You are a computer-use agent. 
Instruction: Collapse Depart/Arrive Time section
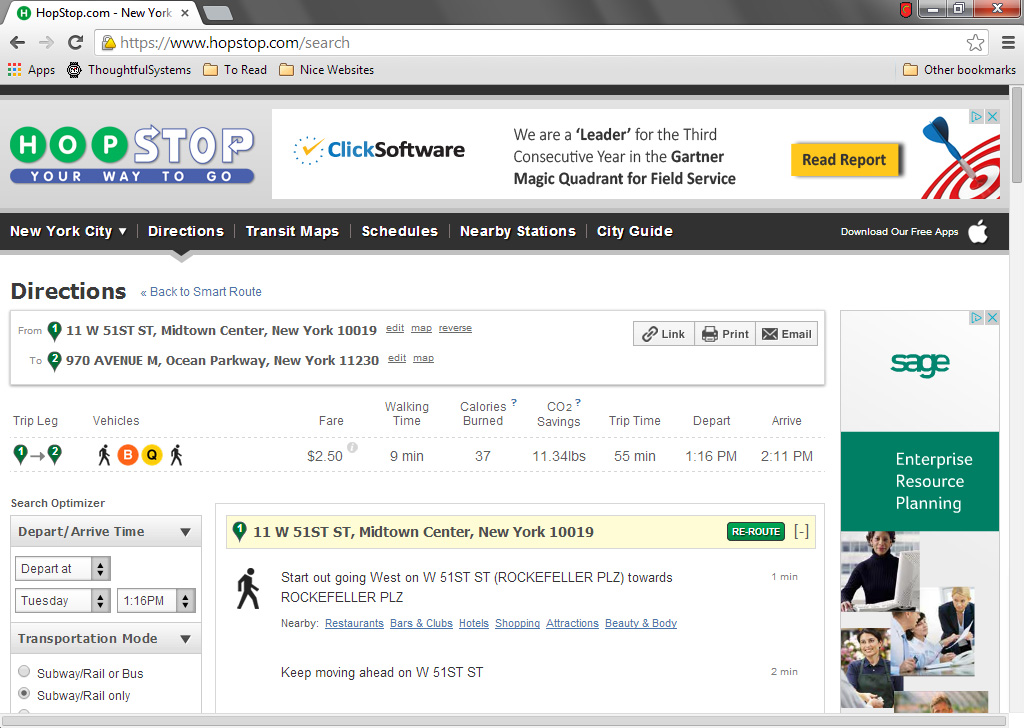click(x=185, y=532)
